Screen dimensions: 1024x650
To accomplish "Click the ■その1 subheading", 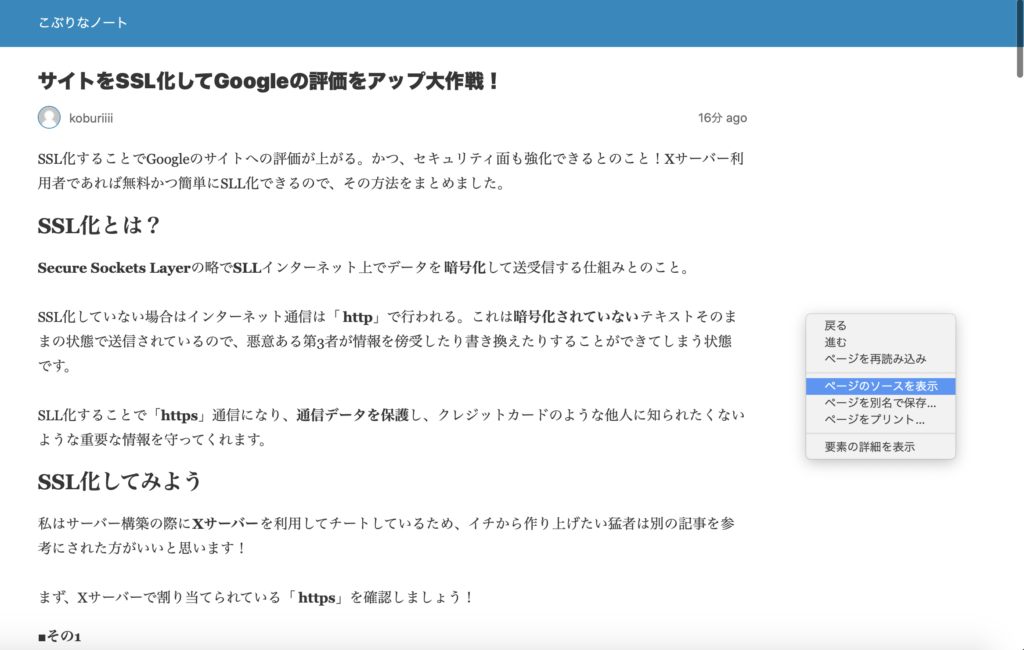I will 59,637.
